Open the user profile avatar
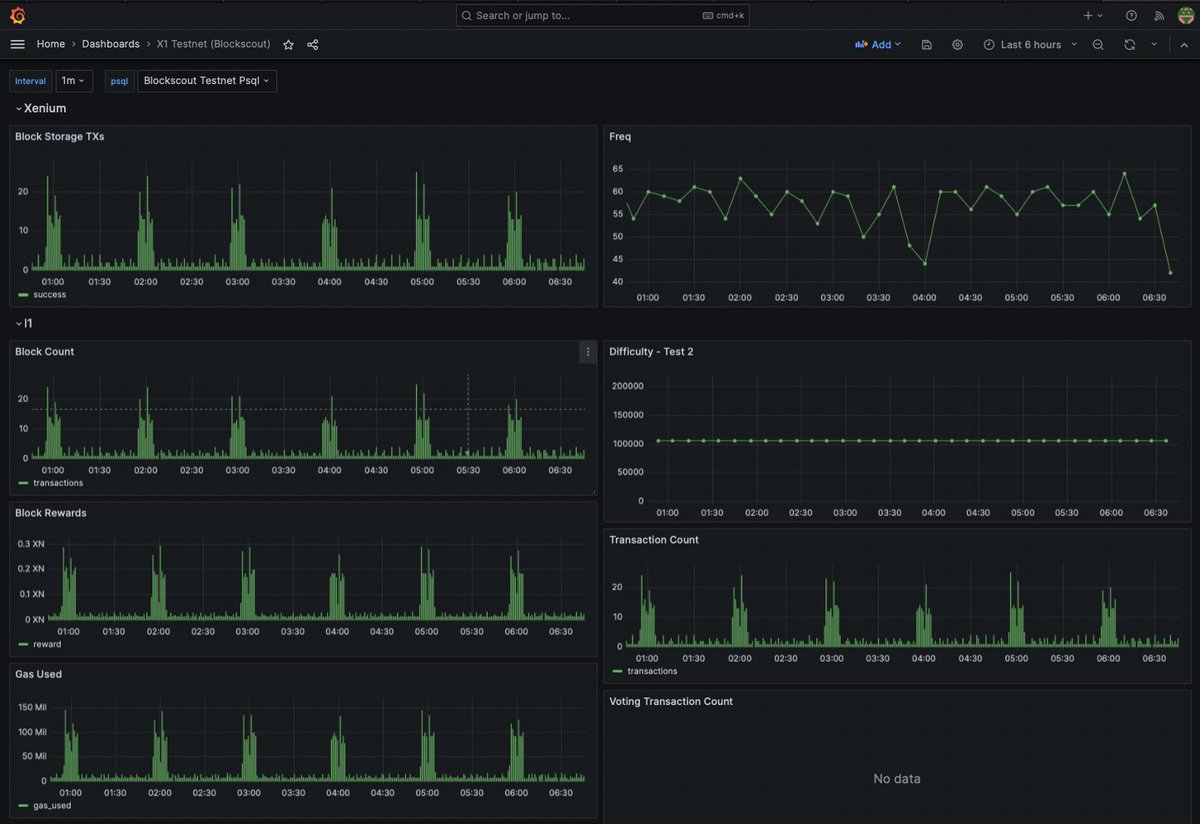This screenshot has height=824, width=1200. pyautogui.click(x=1186, y=16)
